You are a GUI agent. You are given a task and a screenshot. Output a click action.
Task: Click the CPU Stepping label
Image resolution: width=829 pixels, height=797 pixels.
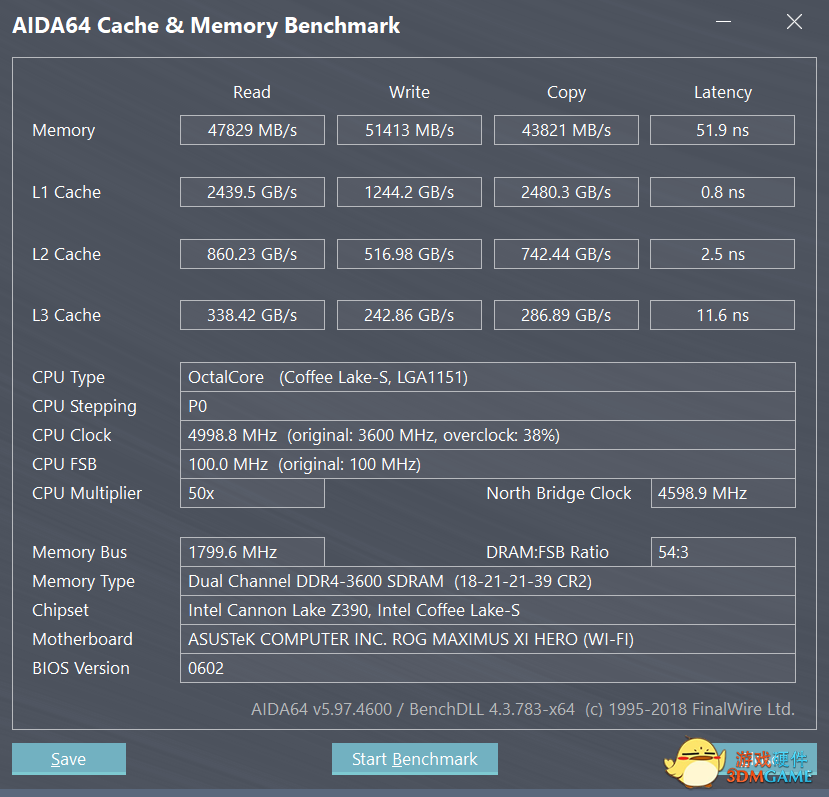tap(84, 407)
